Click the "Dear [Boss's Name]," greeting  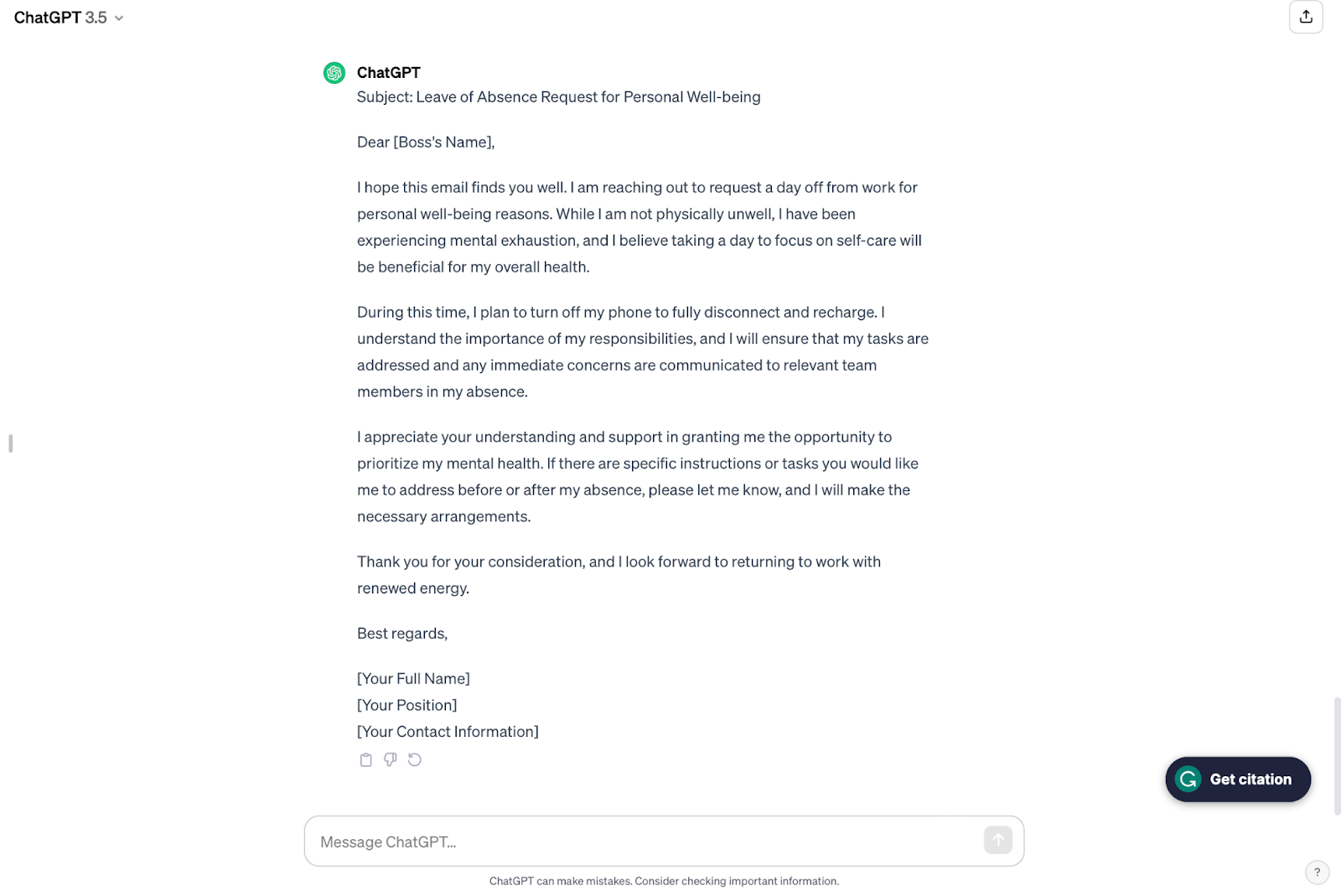pos(426,142)
